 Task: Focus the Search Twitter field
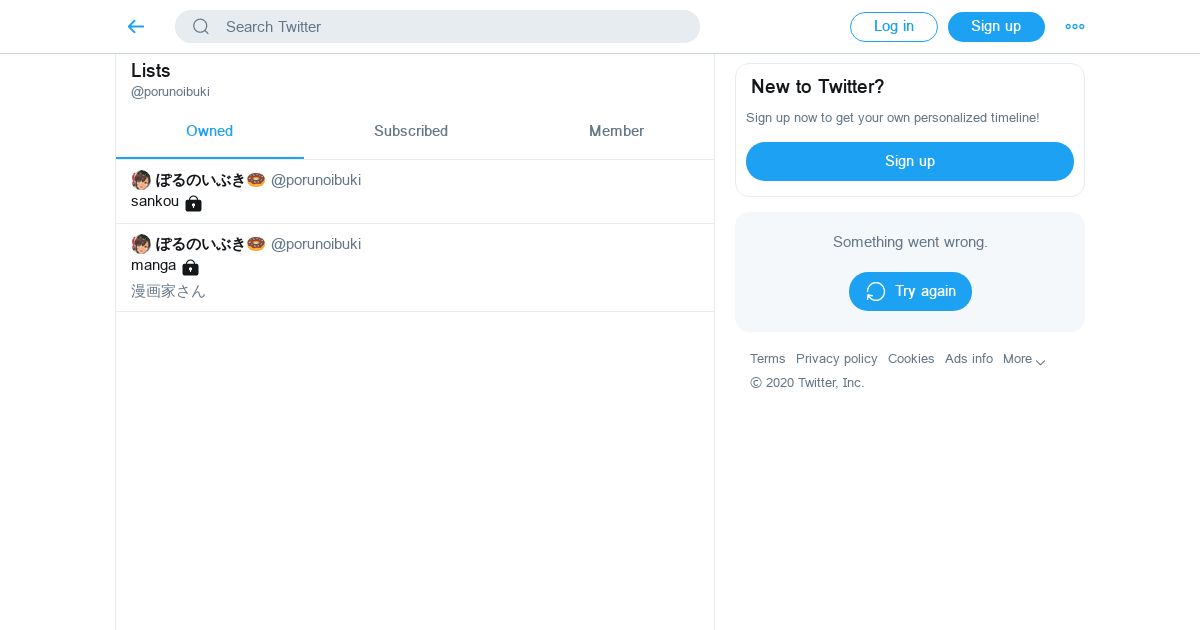point(450,27)
